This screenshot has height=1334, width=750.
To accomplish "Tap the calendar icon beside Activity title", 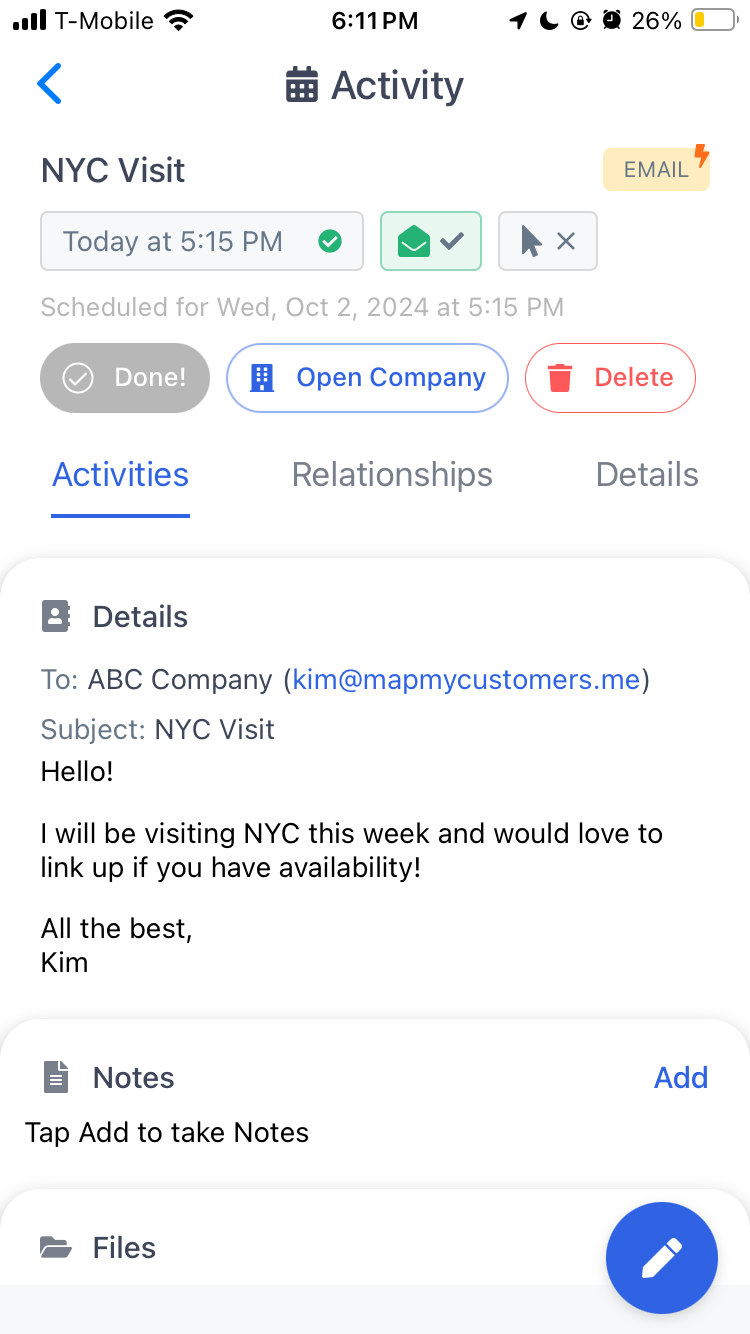I will 301,85.
